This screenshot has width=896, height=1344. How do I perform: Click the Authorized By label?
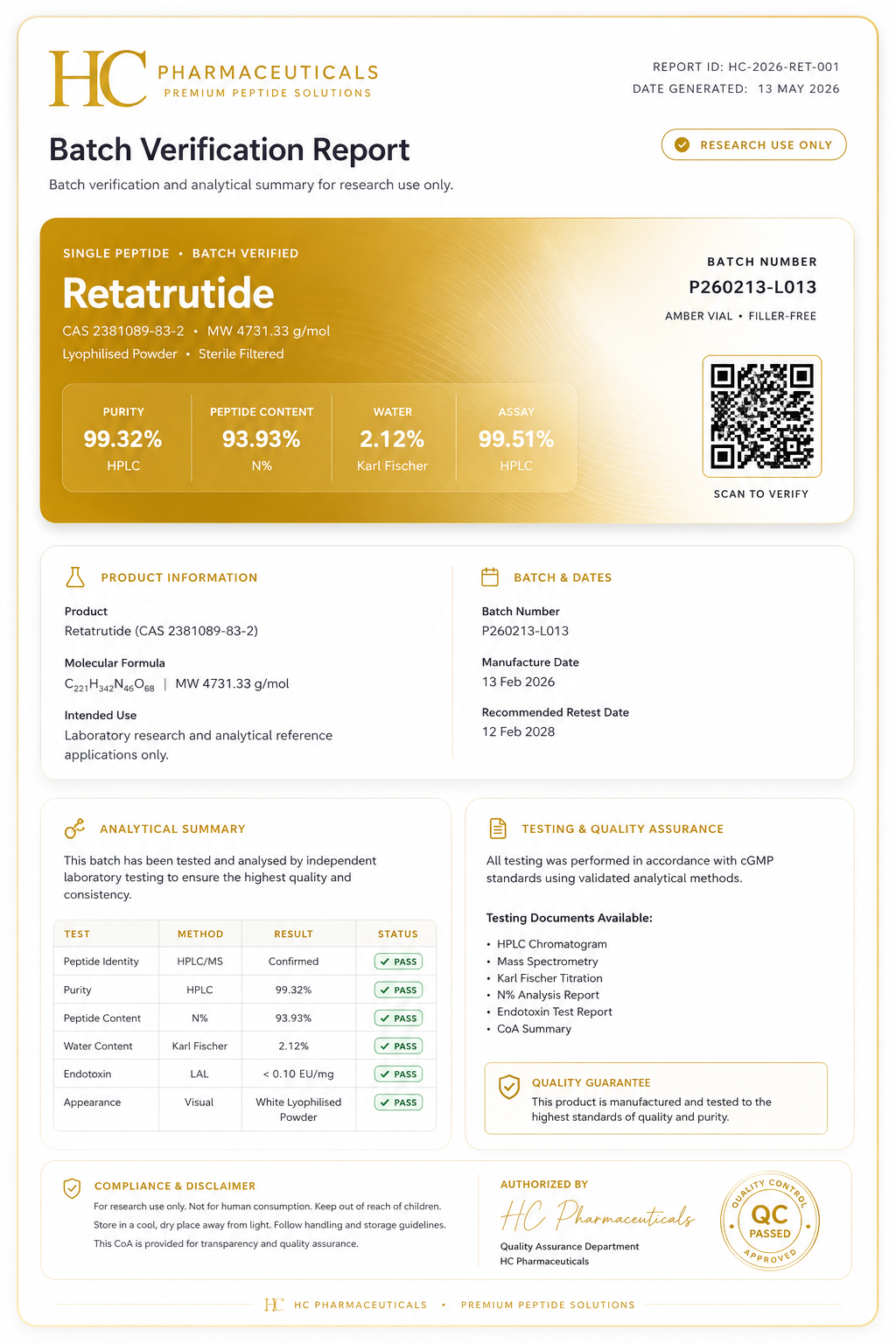[x=544, y=1184]
